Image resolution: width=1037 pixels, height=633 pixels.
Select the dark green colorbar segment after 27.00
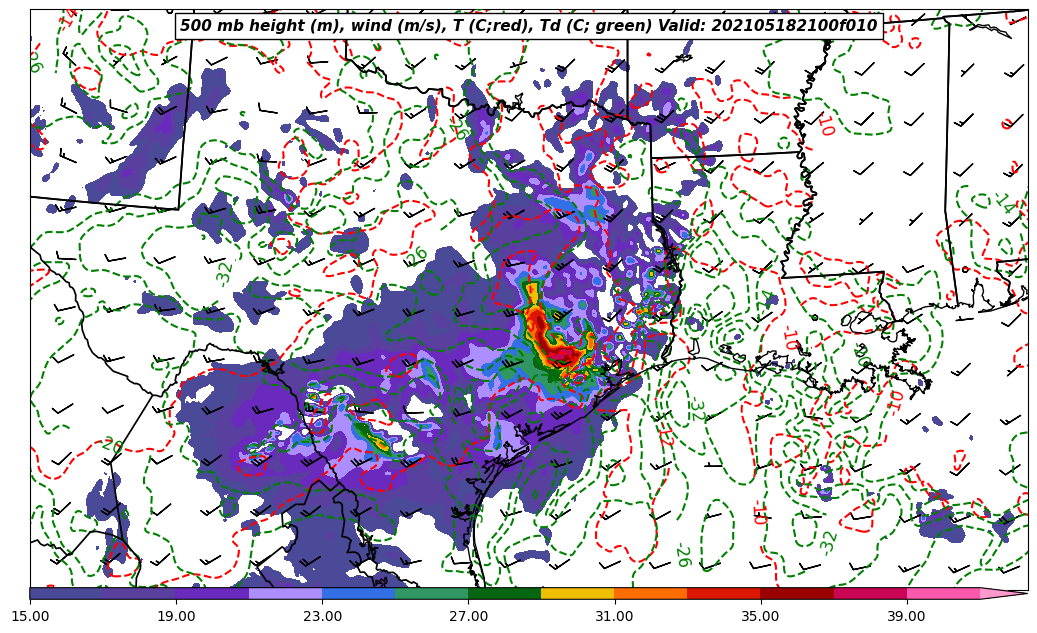point(505,593)
